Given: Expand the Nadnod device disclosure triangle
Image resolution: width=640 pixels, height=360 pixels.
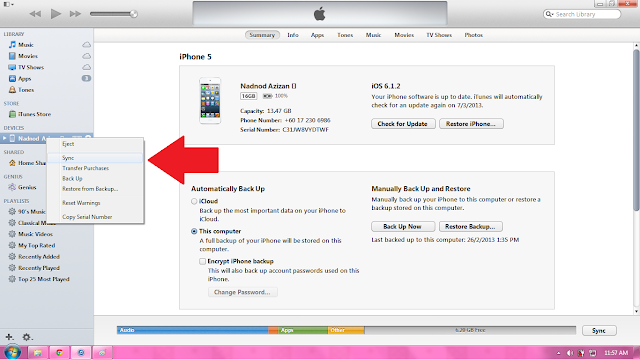Looking at the screenshot, I should [4, 138].
